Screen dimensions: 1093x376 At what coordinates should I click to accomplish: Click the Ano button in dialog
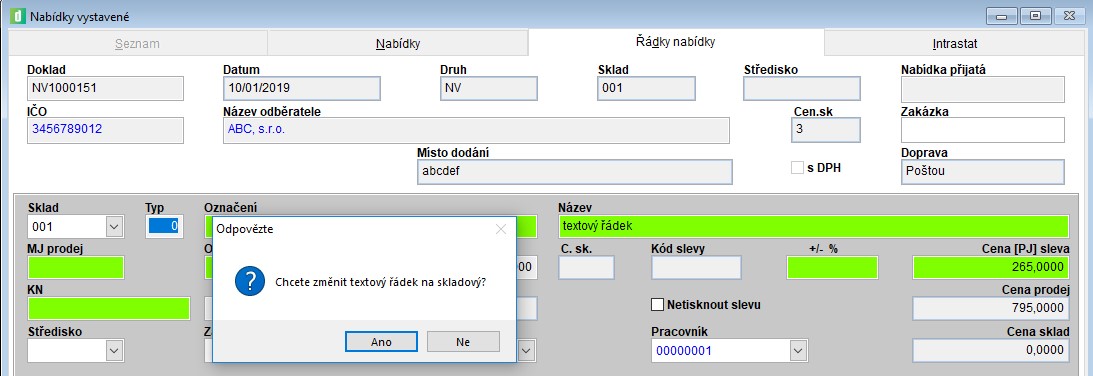point(381,342)
